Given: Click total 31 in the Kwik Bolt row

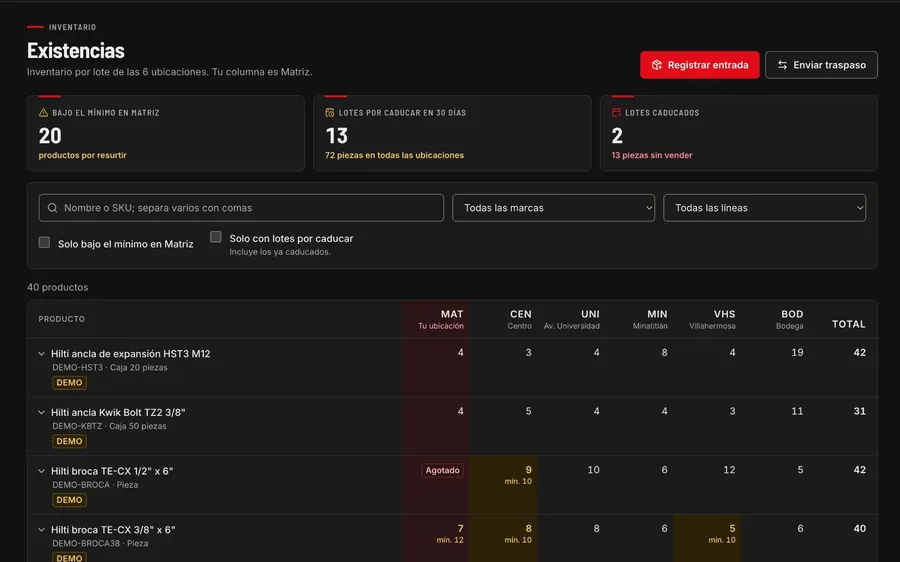Looking at the screenshot, I should coord(859,411).
